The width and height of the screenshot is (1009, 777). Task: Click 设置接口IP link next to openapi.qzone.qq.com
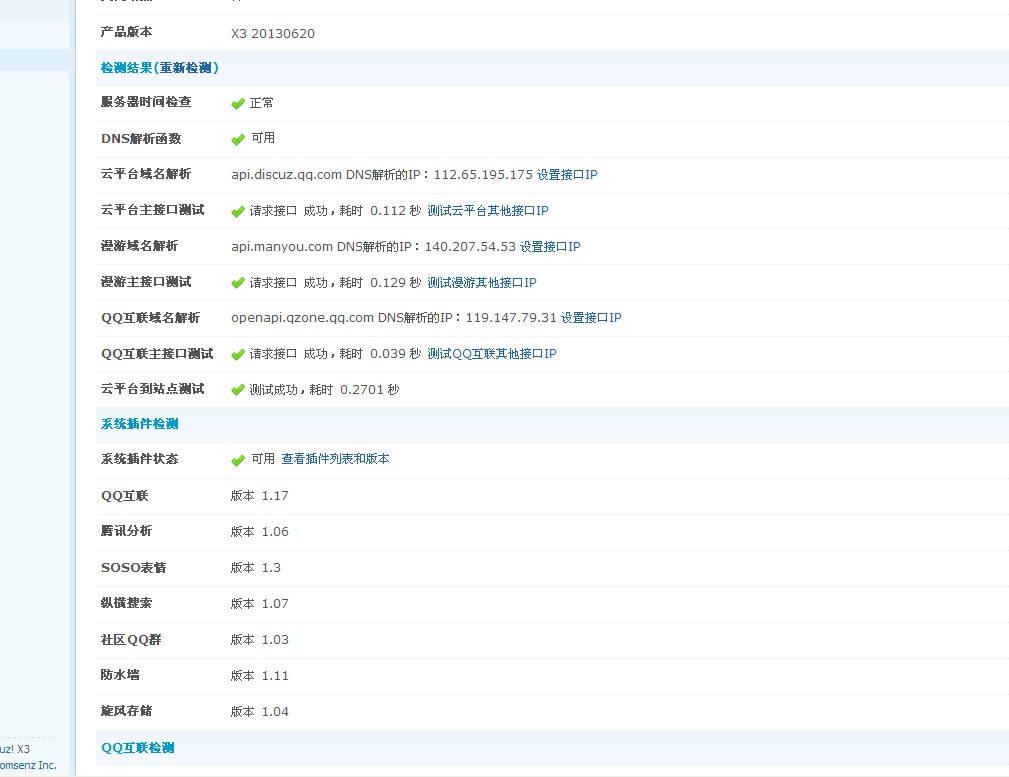click(591, 317)
